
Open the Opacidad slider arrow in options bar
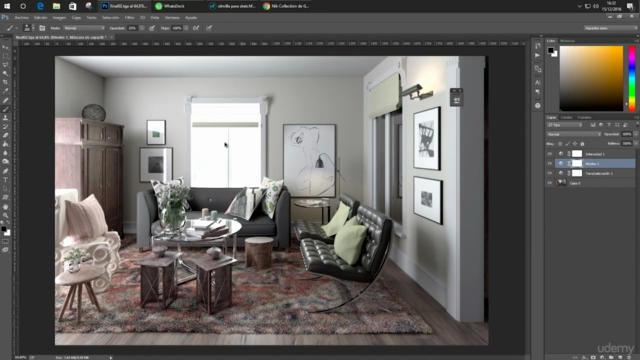pos(142,28)
